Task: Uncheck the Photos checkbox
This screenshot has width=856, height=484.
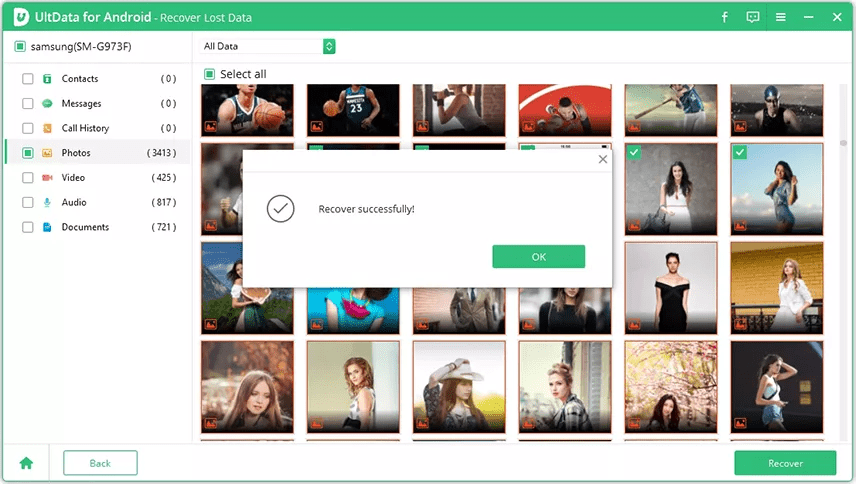Action: [28, 153]
